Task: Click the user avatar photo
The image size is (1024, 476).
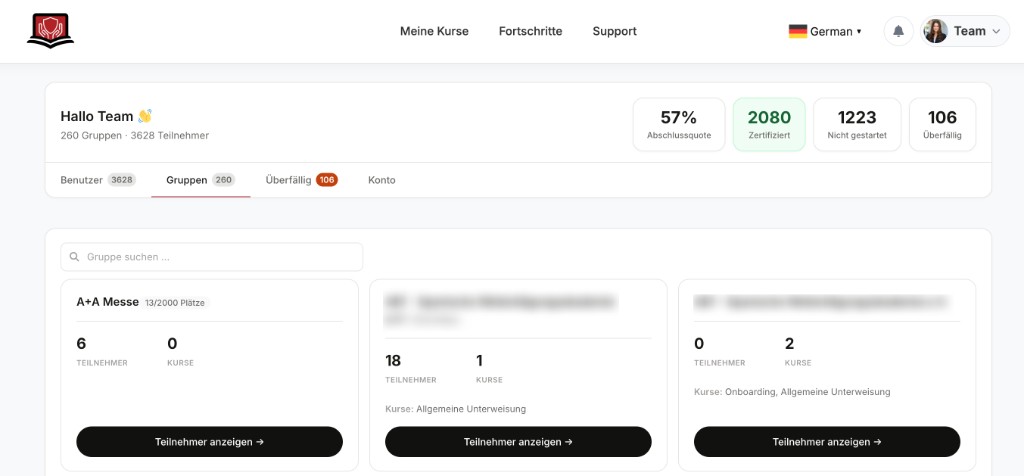Action: 936,31
